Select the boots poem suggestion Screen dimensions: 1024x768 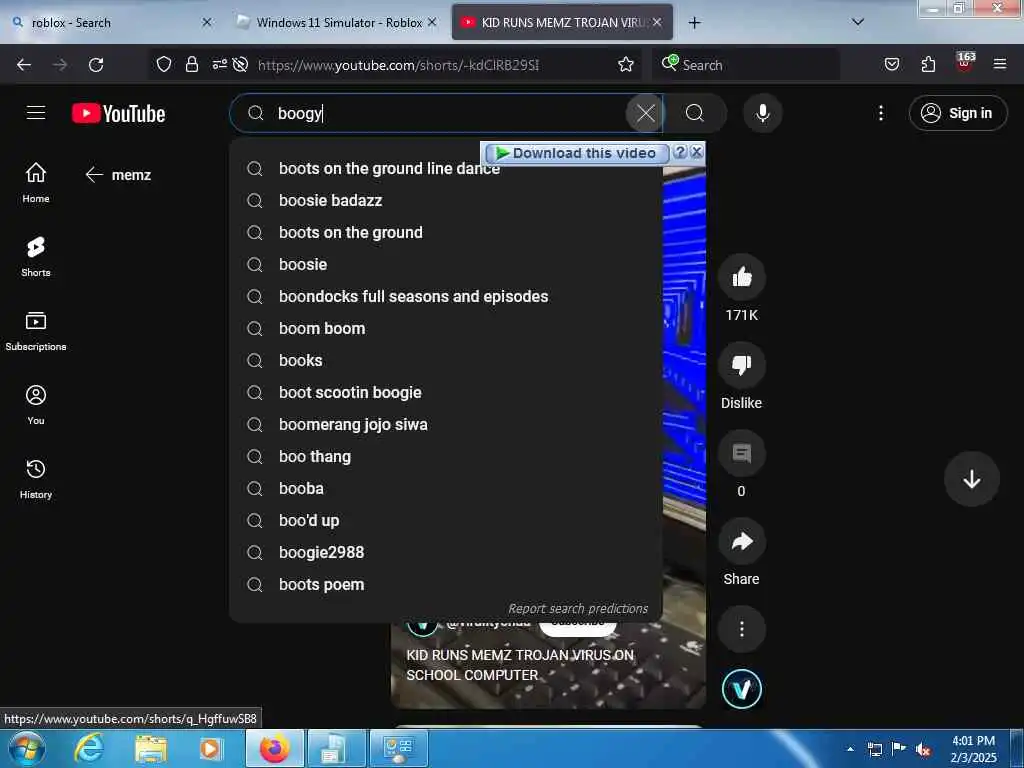445,584
